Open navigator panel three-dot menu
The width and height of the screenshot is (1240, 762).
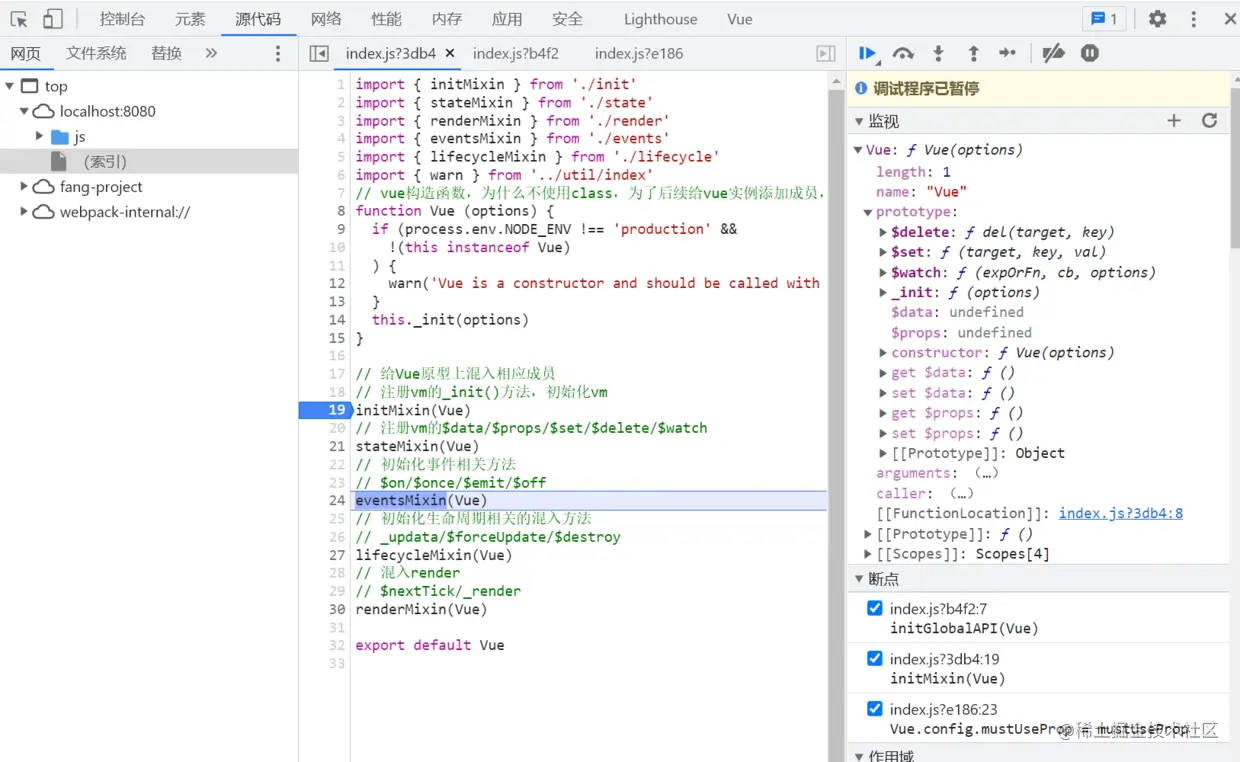(278, 54)
